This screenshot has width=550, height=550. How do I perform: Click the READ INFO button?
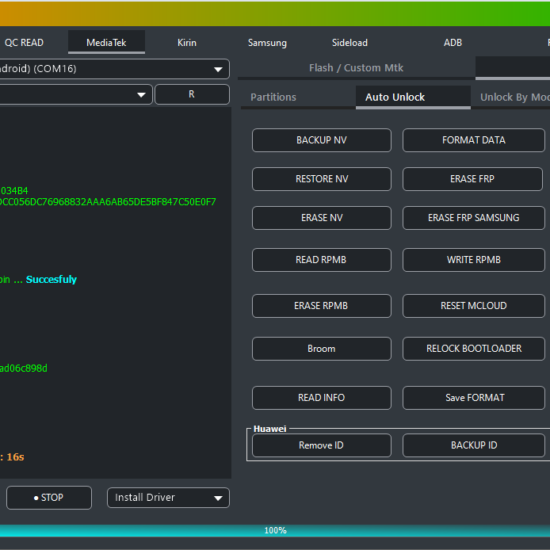coord(322,398)
